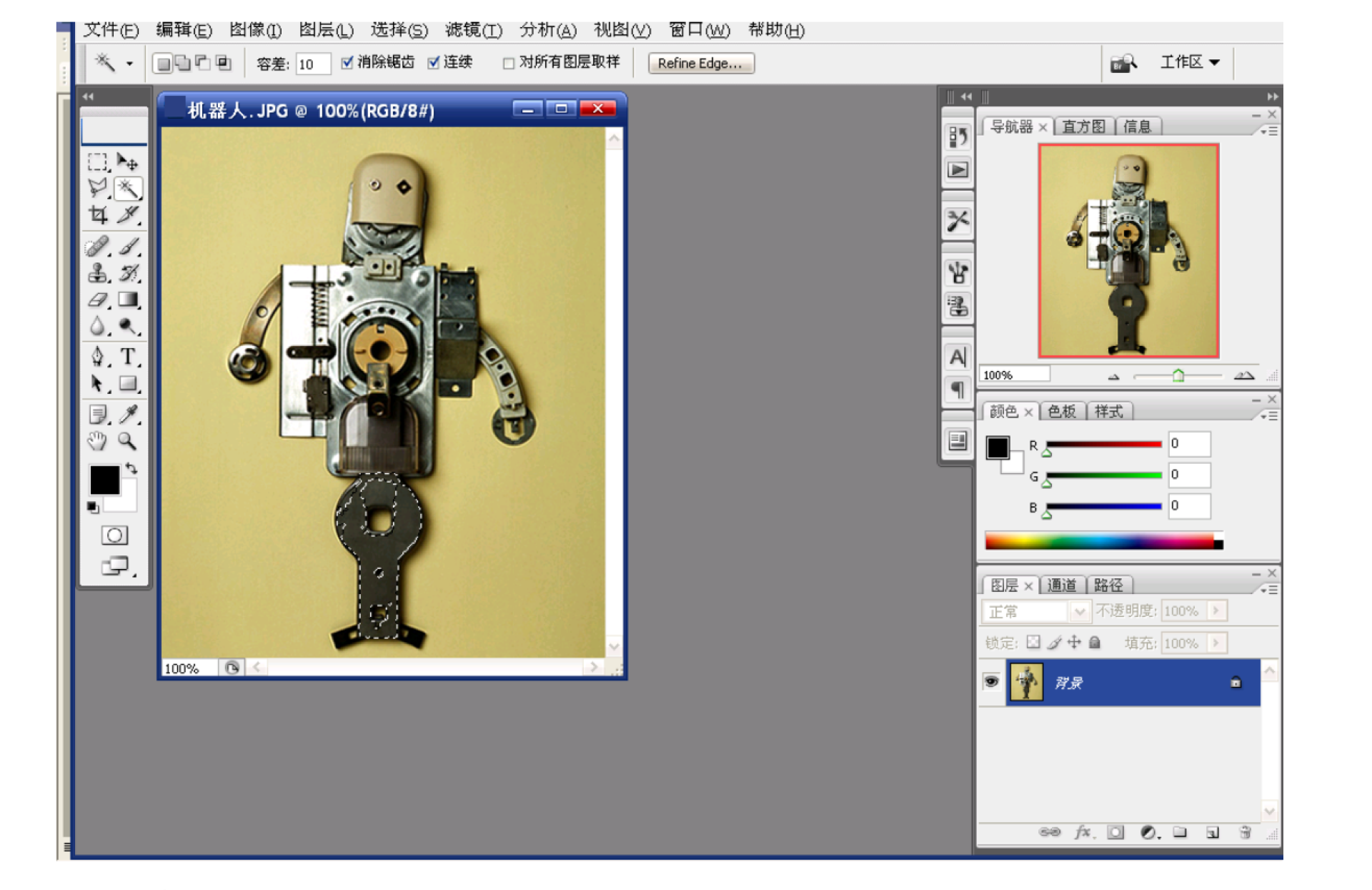
Task: Select the Eraser tool
Action: tap(98, 300)
